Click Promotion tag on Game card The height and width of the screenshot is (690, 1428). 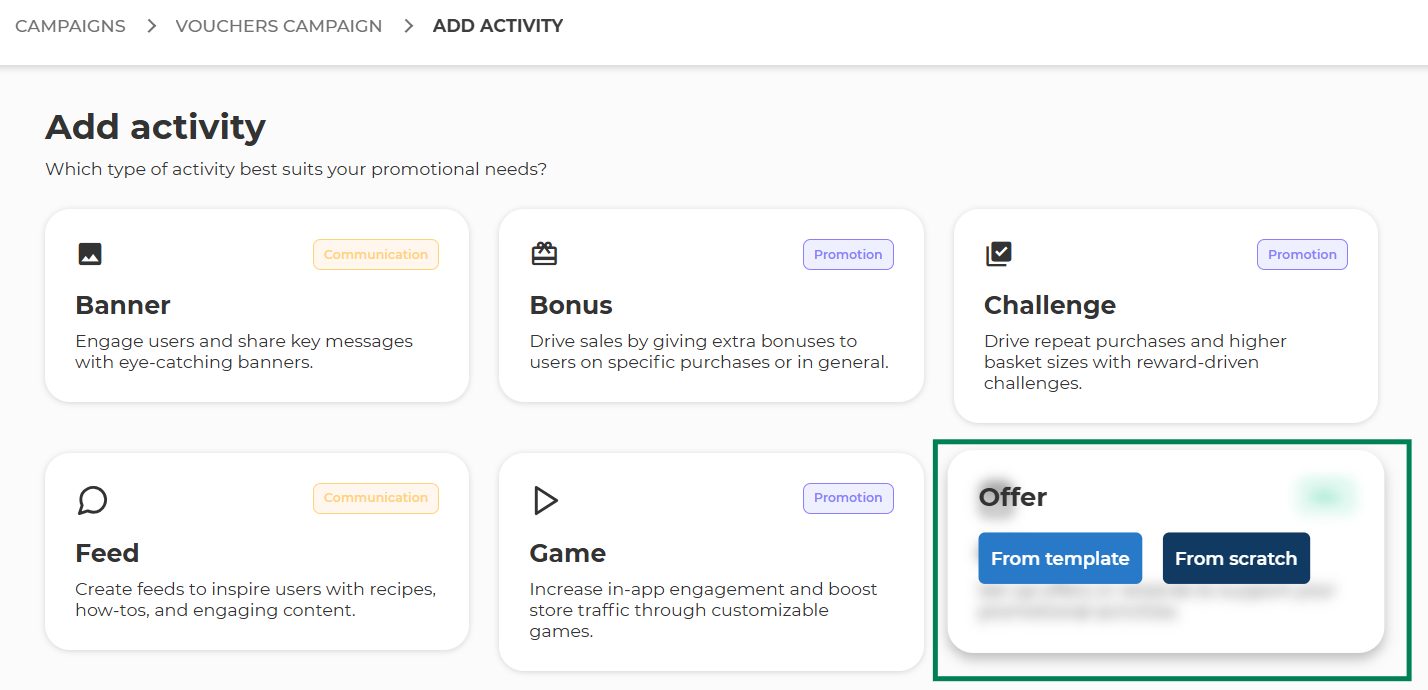(848, 498)
